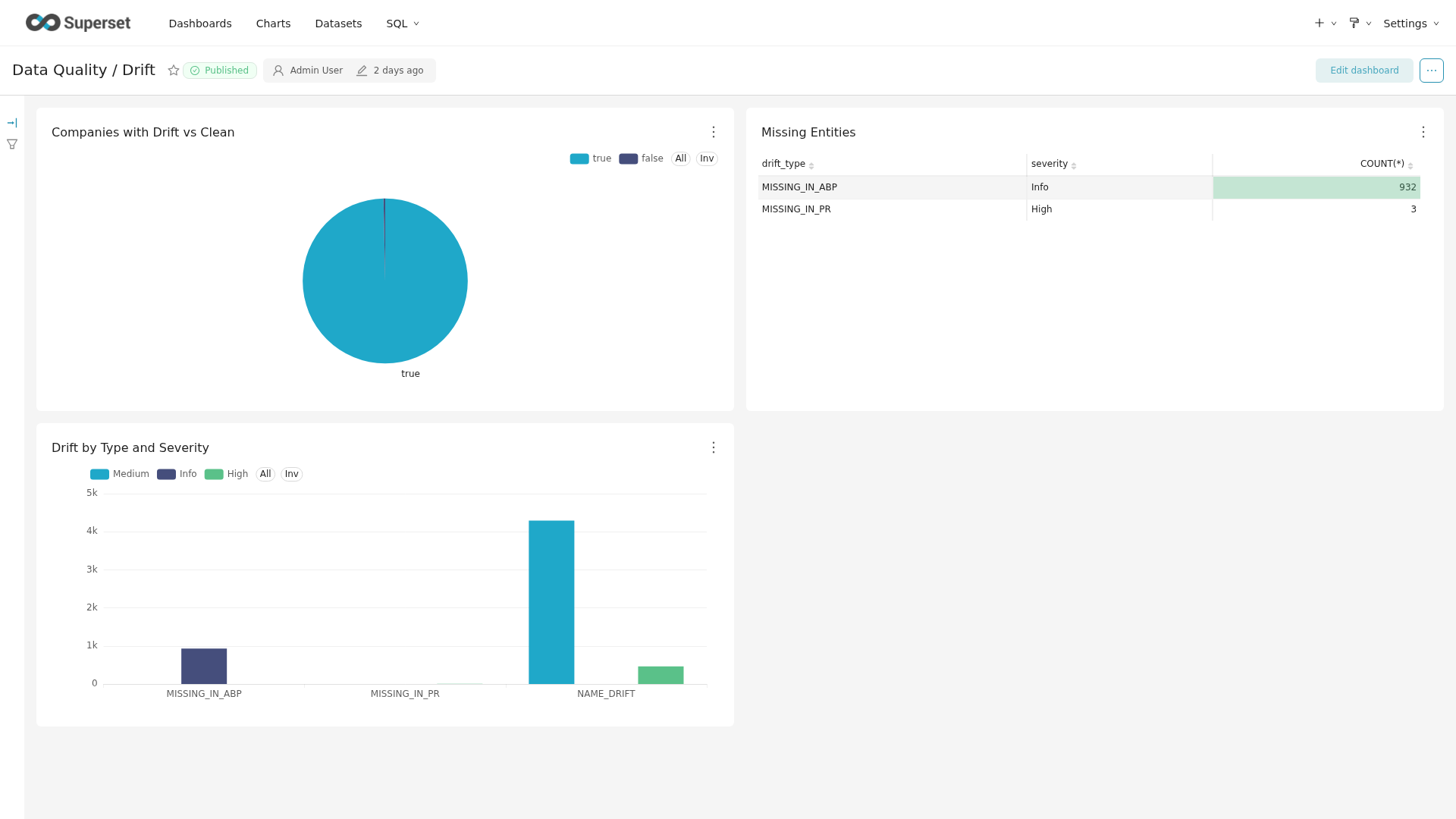The width and height of the screenshot is (1456, 819).
Task: Open the plus new-item dropdown
Action: (1324, 24)
